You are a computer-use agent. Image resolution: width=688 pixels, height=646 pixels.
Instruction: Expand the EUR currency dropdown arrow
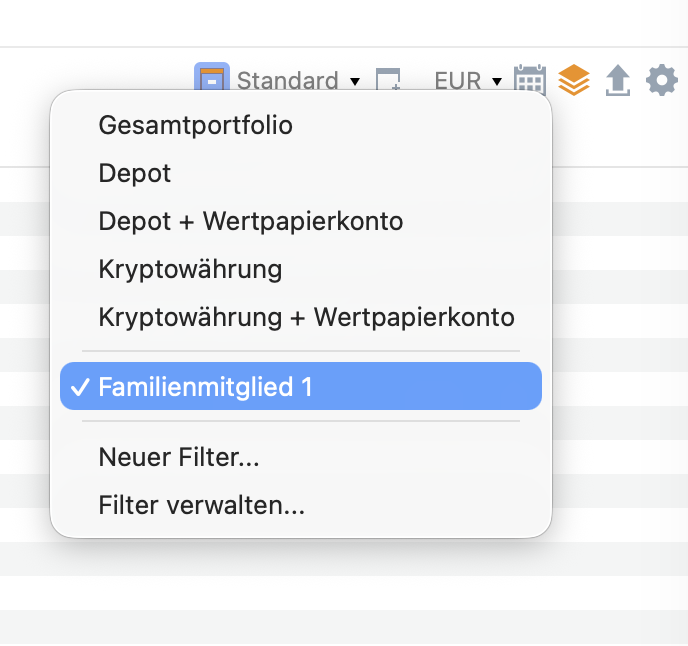[x=497, y=81]
